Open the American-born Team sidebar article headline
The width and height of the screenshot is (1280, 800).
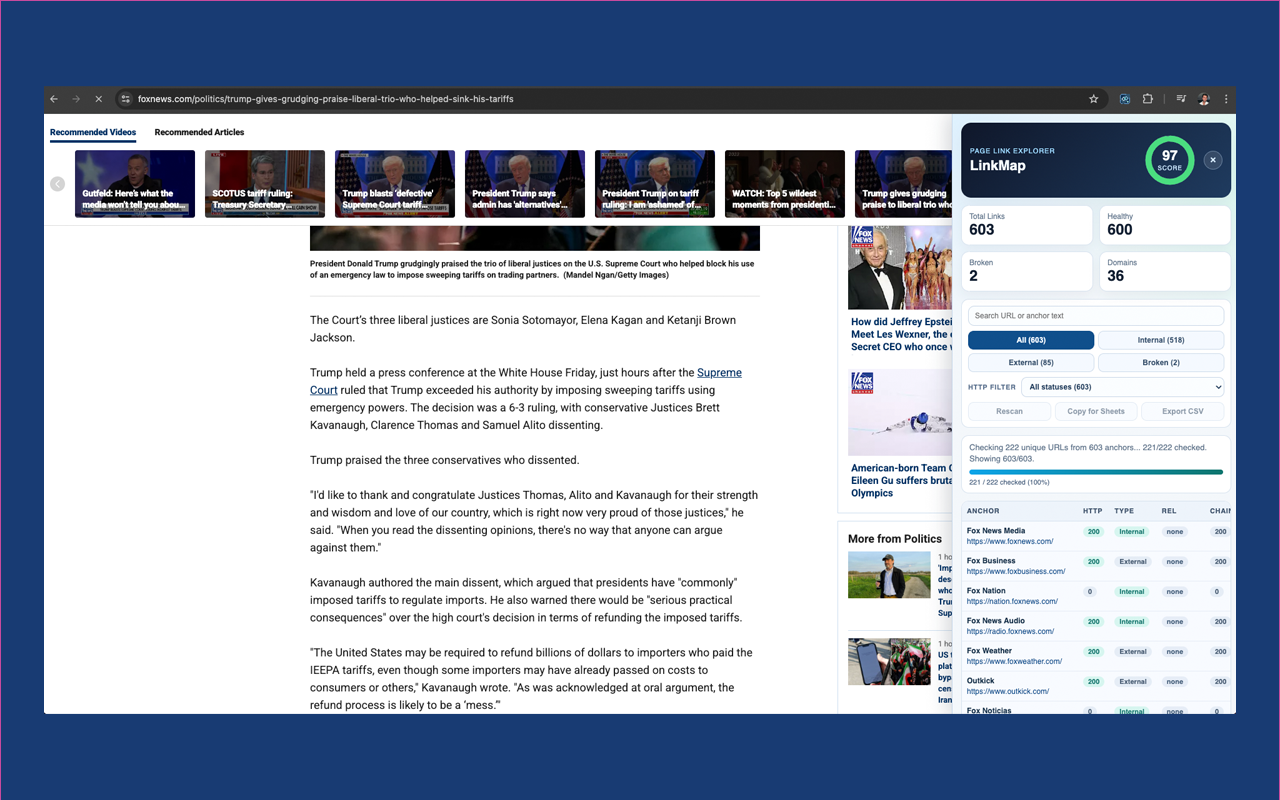coord(900,480)
